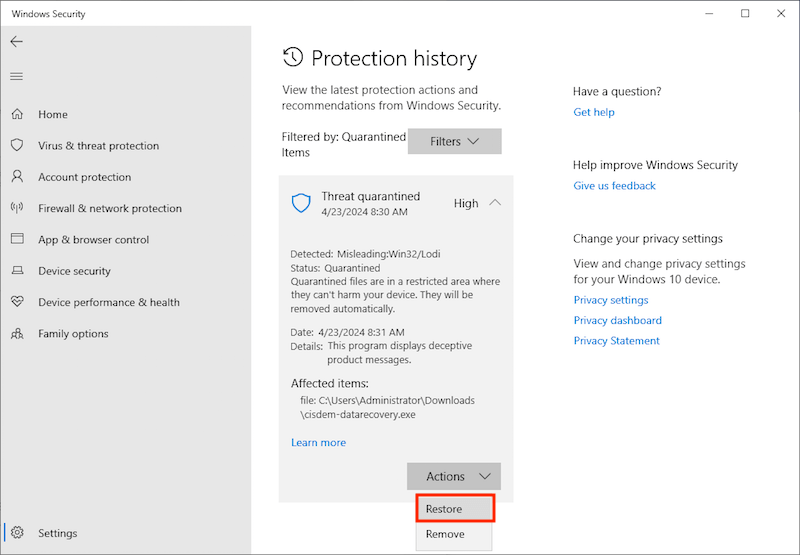Image resolution: width=800 pixels, height=555 pixels.
Task: Click the Threat quarantined title text
Action: coord(370,196)
